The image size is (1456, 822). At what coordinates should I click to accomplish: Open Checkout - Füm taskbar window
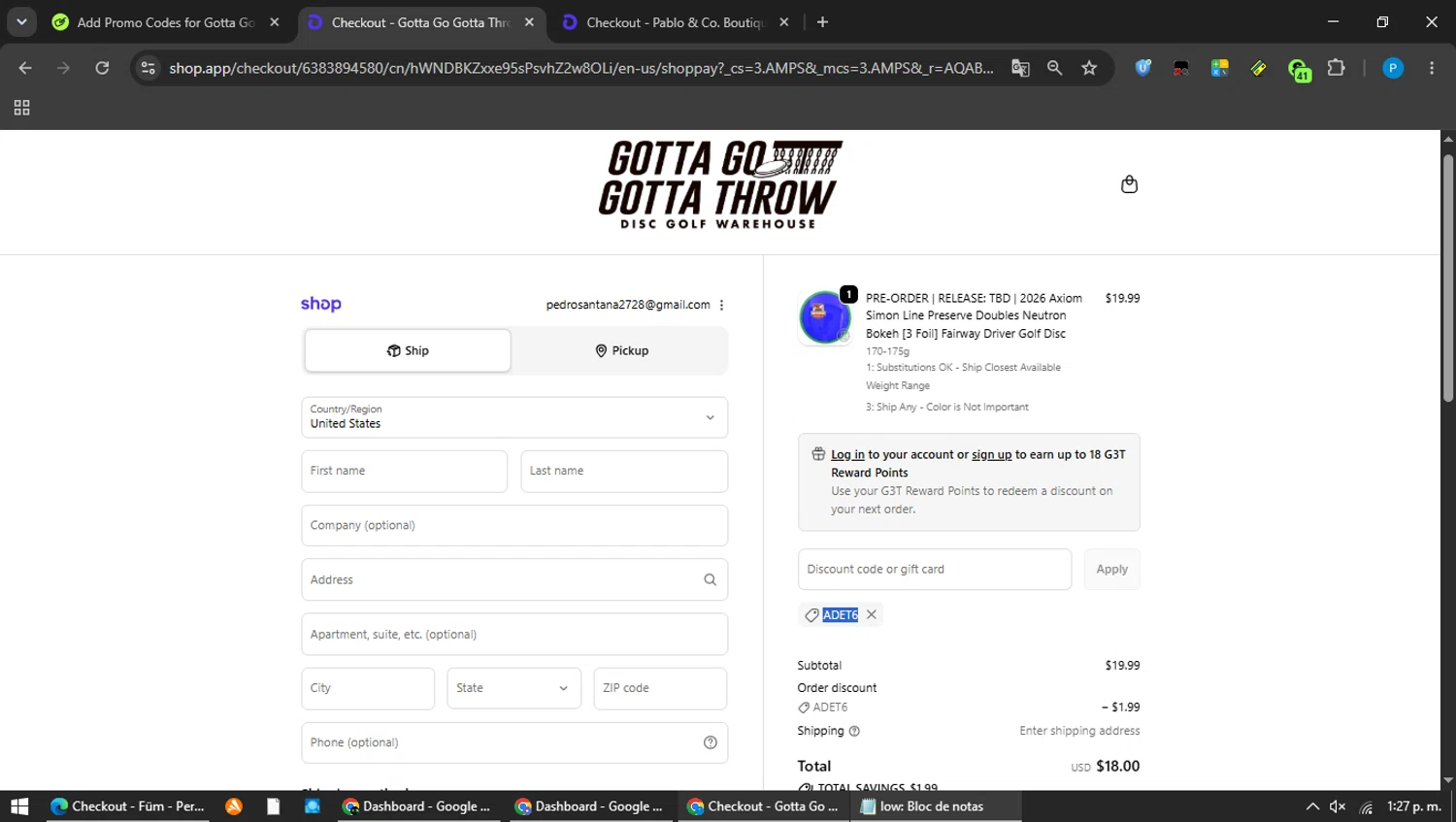[x=126, y=806]
